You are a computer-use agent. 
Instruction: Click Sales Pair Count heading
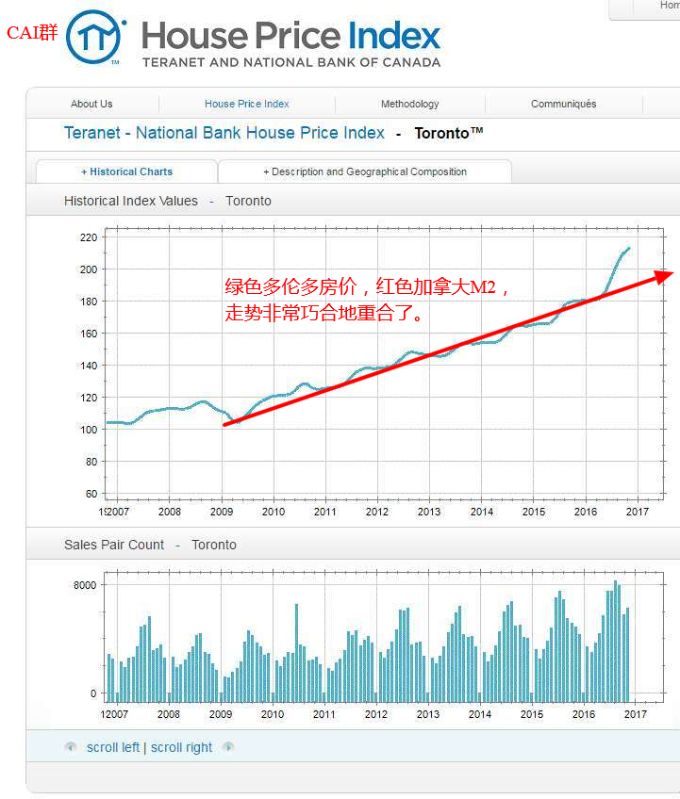(x=114, y=545)
